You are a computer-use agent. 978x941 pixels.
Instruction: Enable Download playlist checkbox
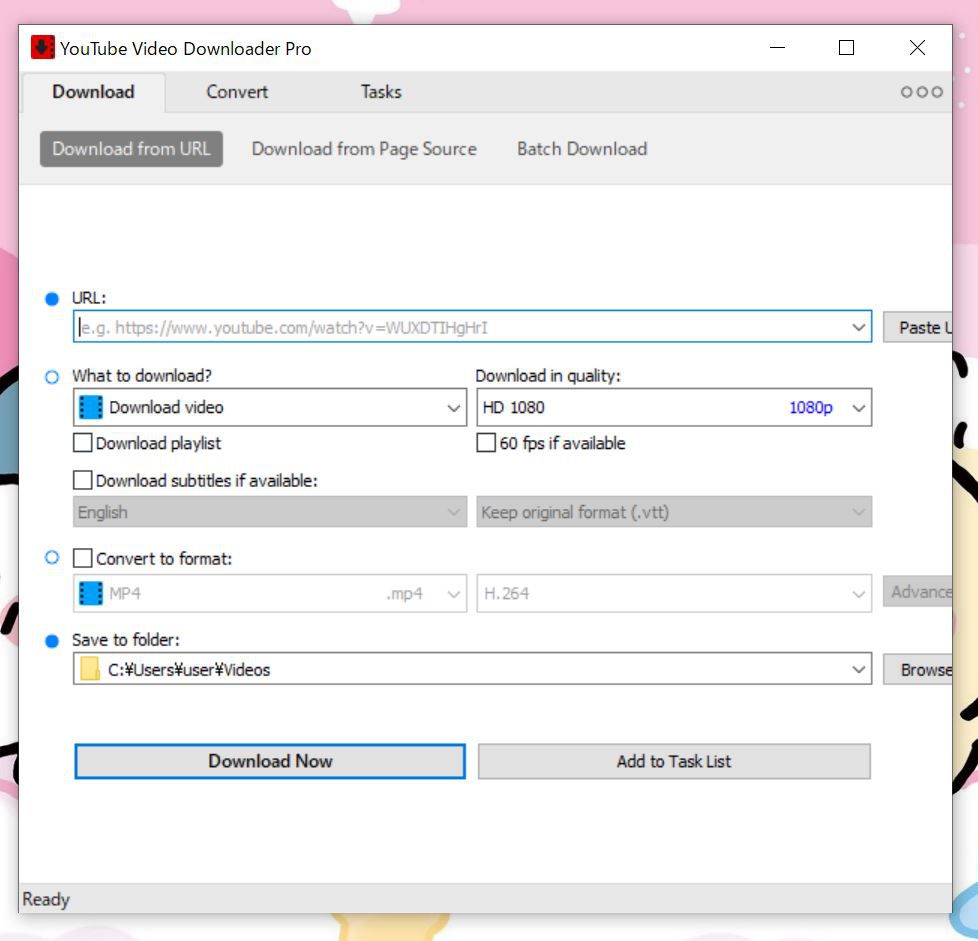82,443
